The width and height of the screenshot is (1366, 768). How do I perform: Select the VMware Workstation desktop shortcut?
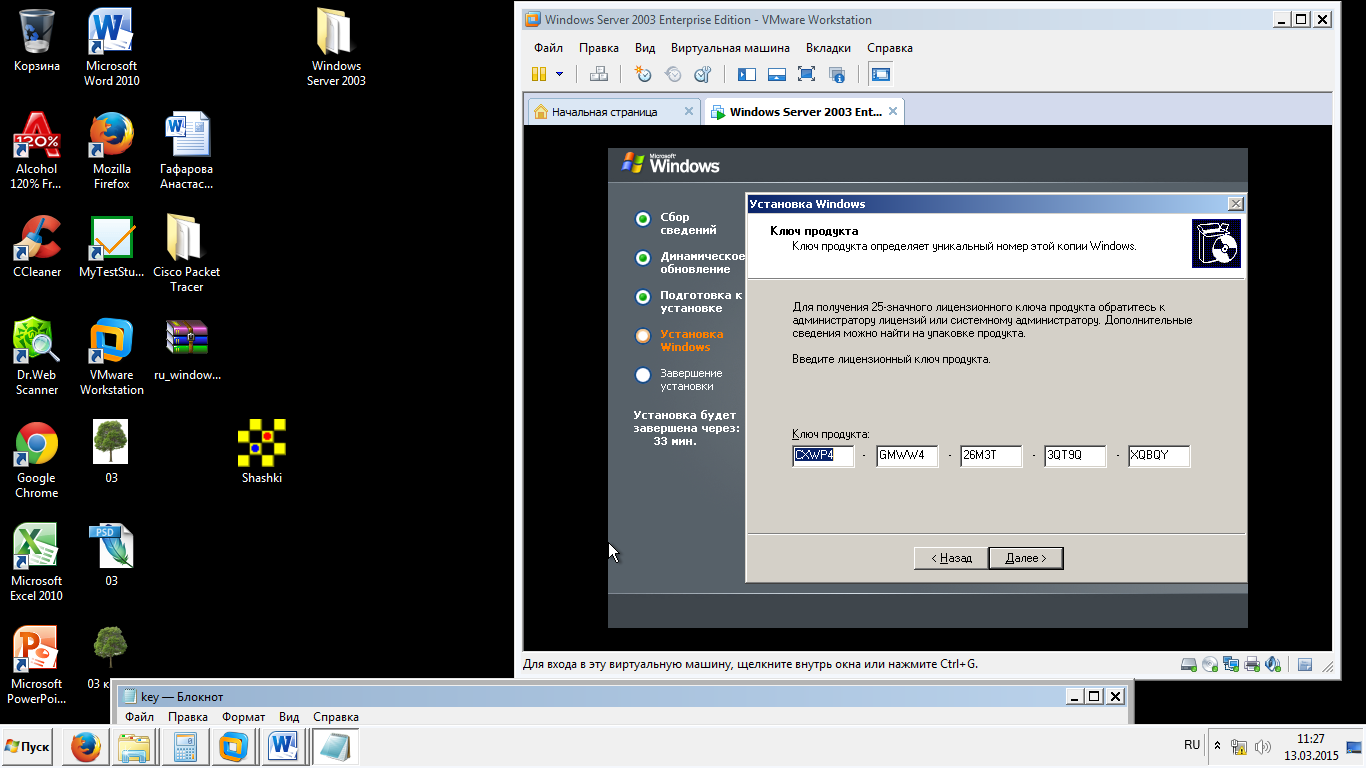[112, 356]
